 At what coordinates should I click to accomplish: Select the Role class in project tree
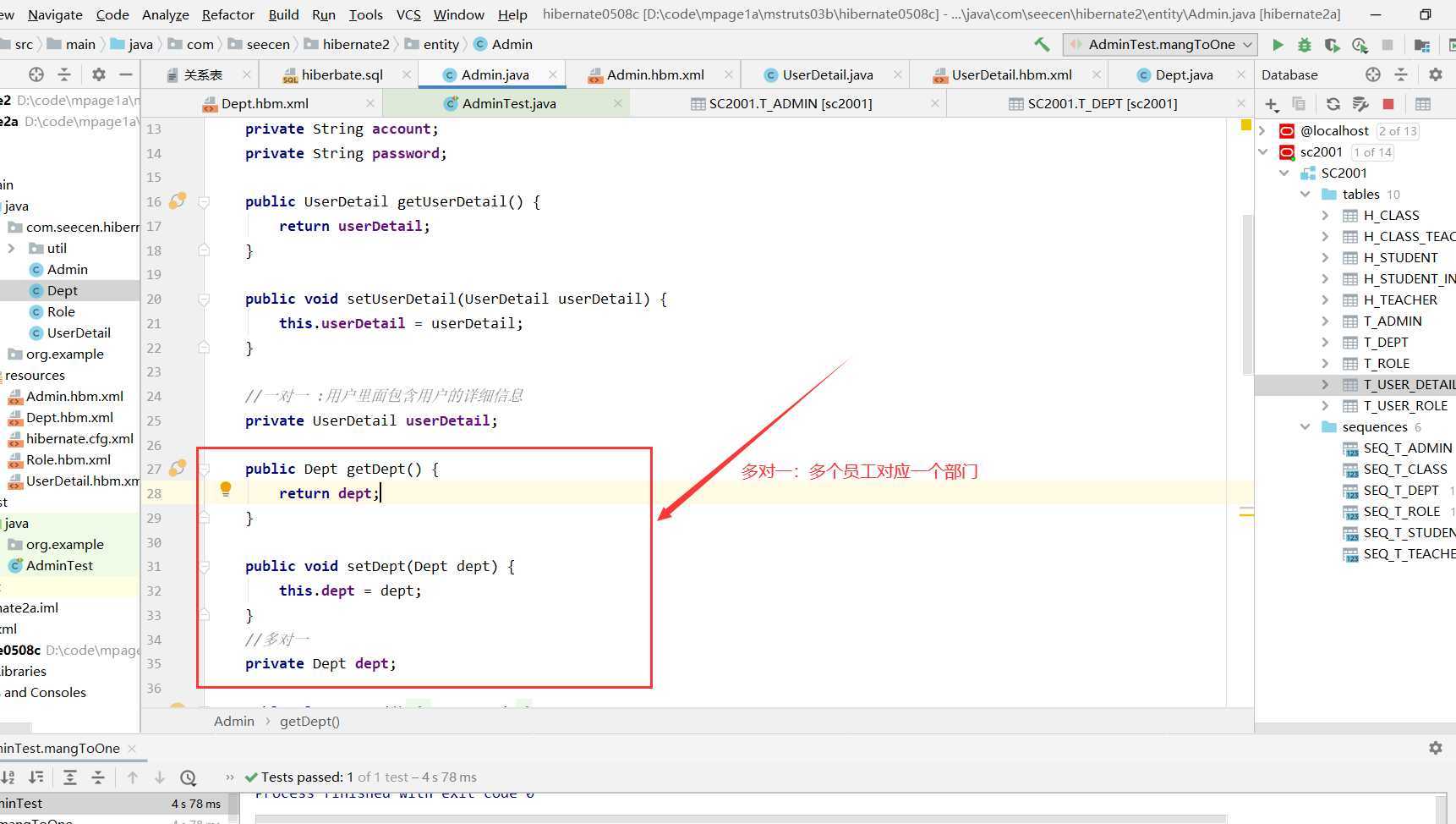pos(61,311)
